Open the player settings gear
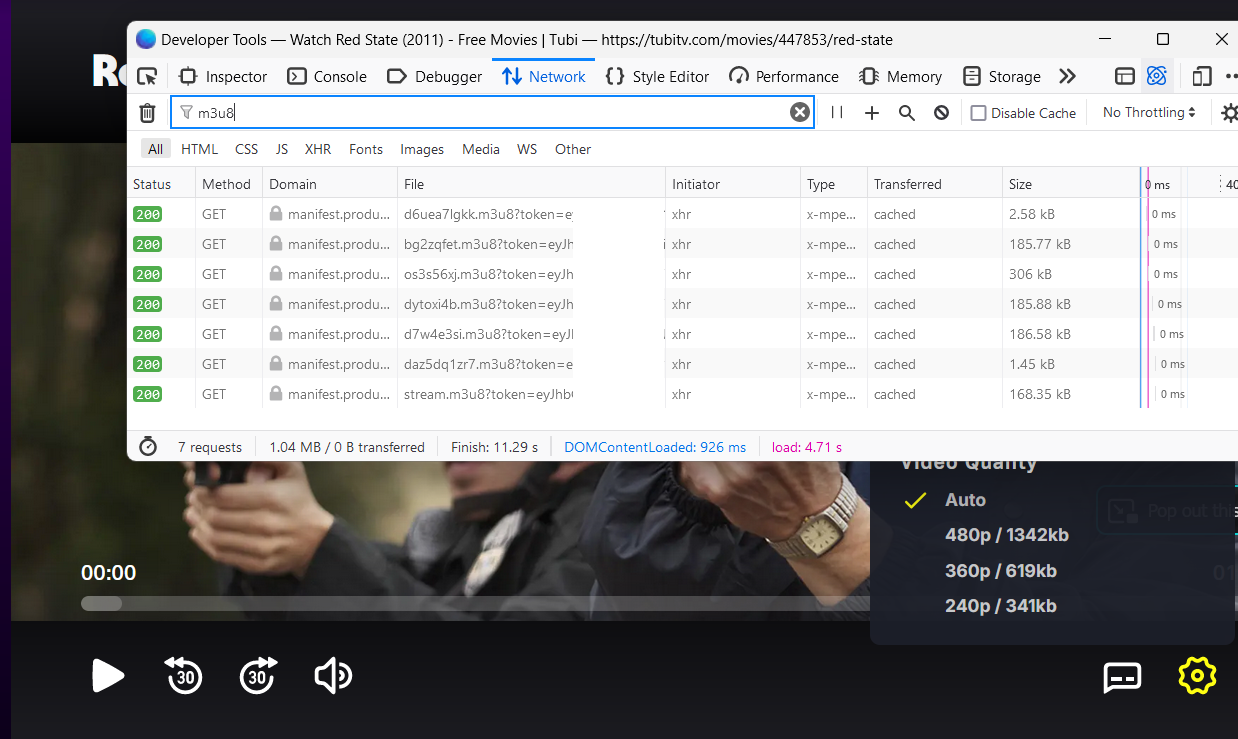The width and height of the screenshot is (1238, 739). pos(1197,676)
